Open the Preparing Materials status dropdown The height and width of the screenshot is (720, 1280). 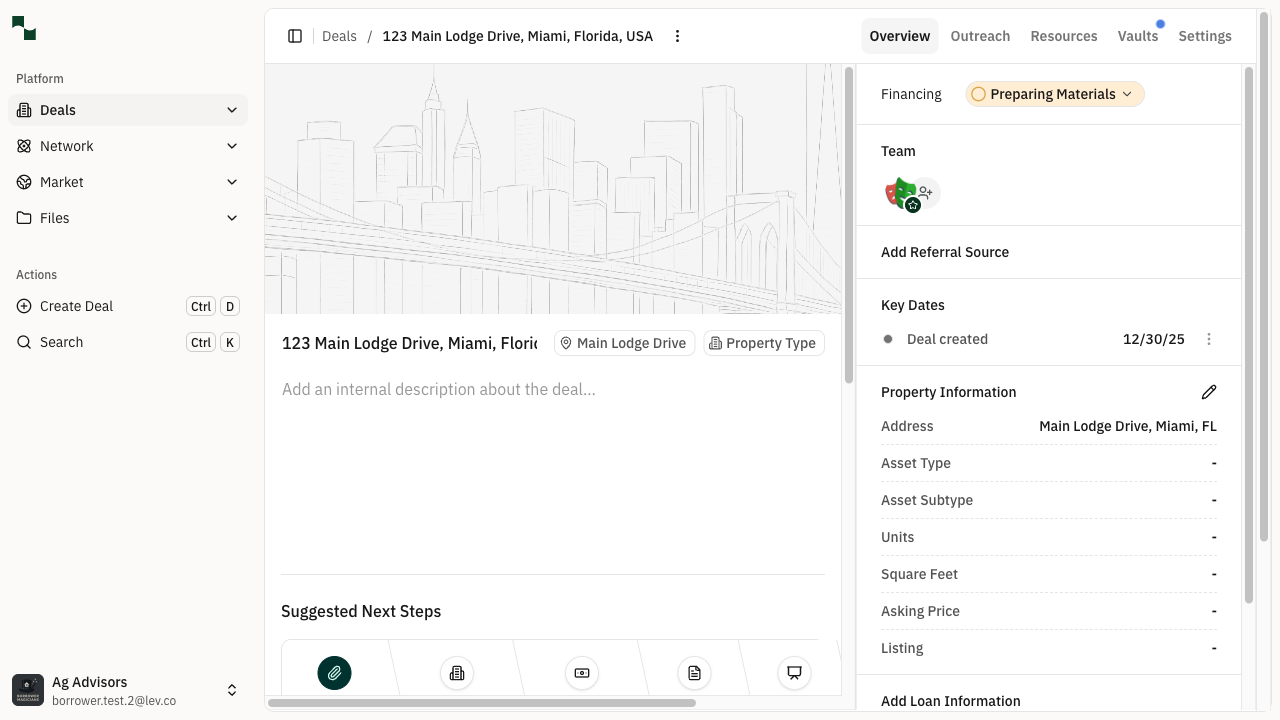pos(1054,94)
